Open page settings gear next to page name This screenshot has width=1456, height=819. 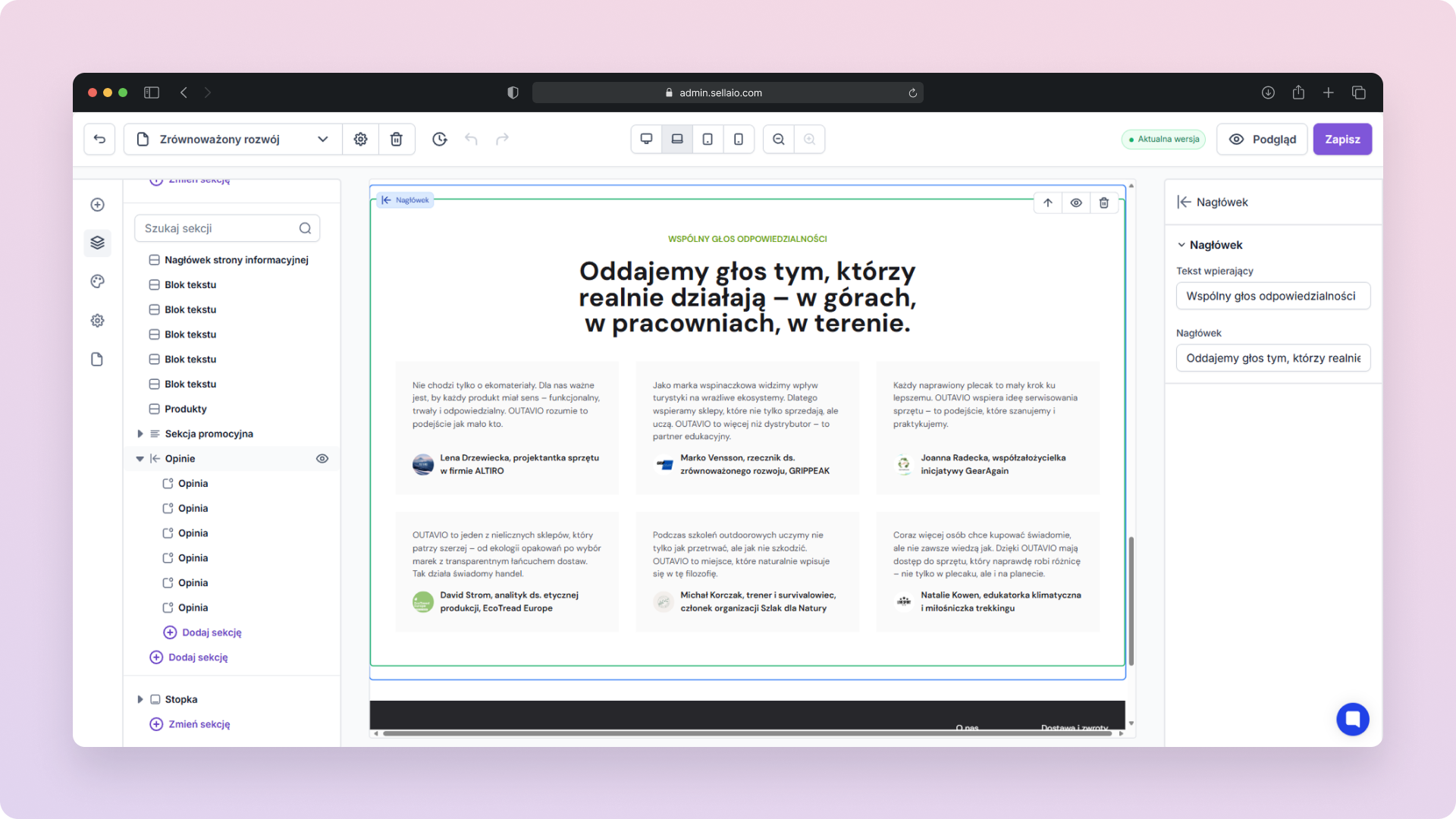361,139
